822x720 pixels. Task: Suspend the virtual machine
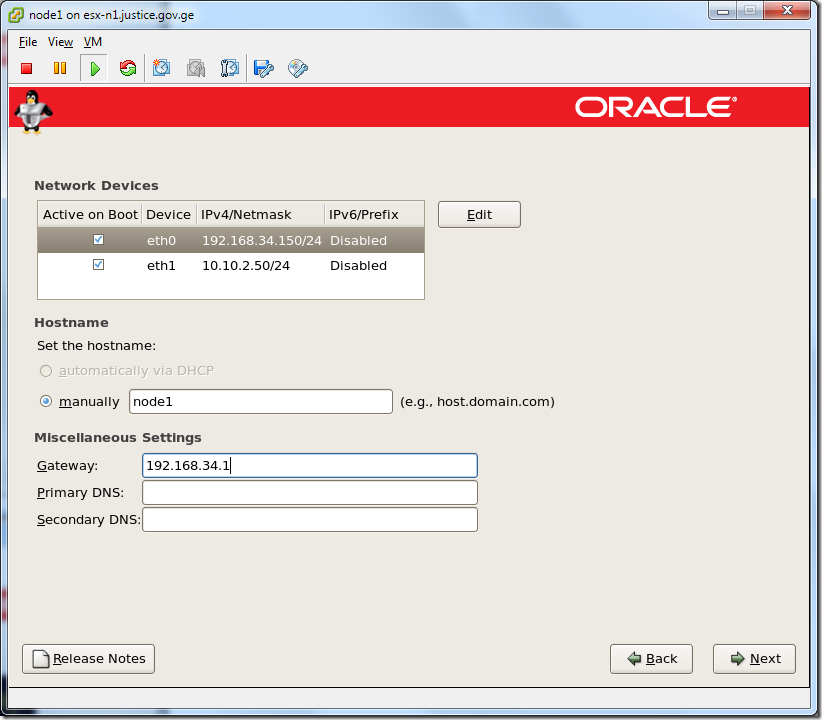pyautogui.click(x=60, y=68)
